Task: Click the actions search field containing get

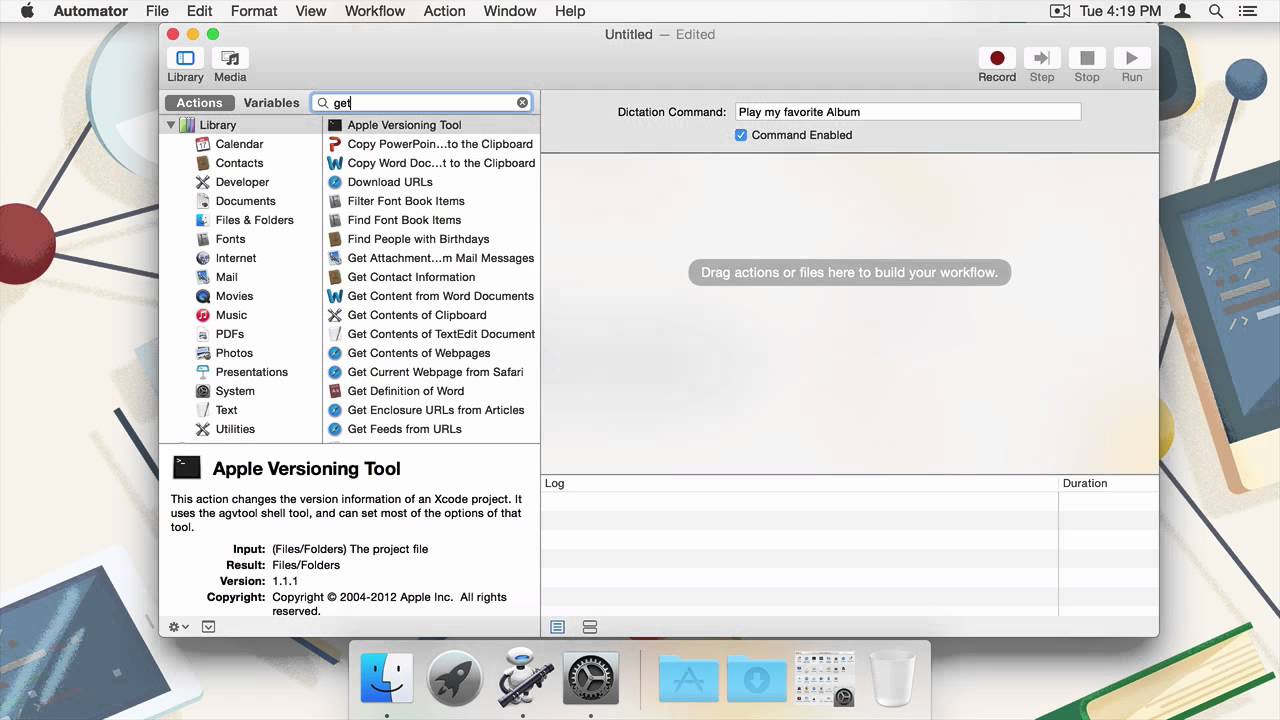Action: coord(422,103)
